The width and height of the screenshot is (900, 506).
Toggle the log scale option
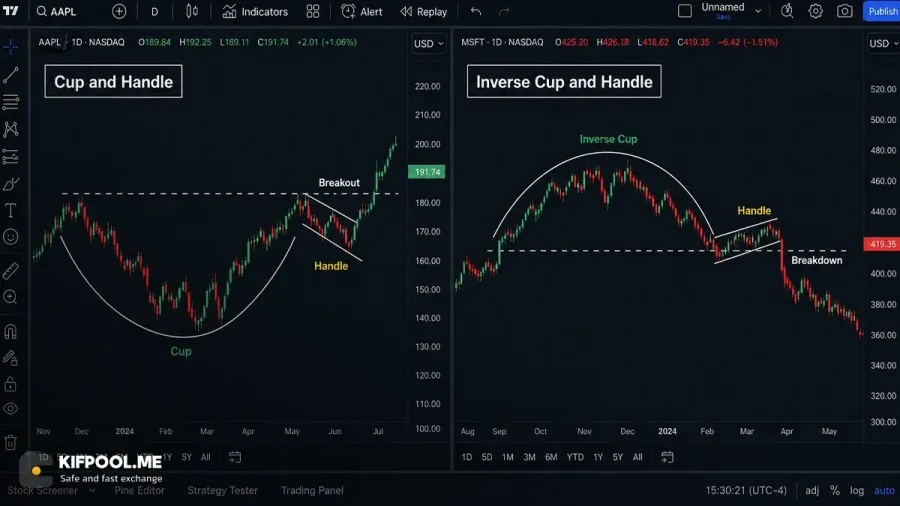[x=857, y=491]
